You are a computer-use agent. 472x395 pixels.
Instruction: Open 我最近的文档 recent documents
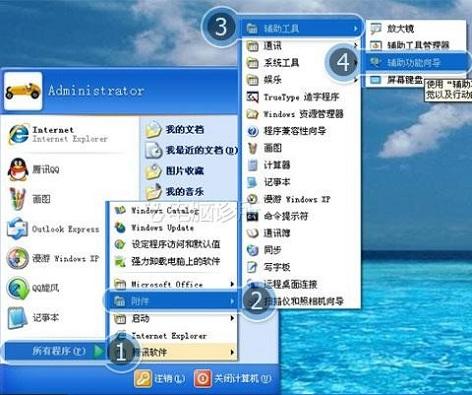click(191, 150)
